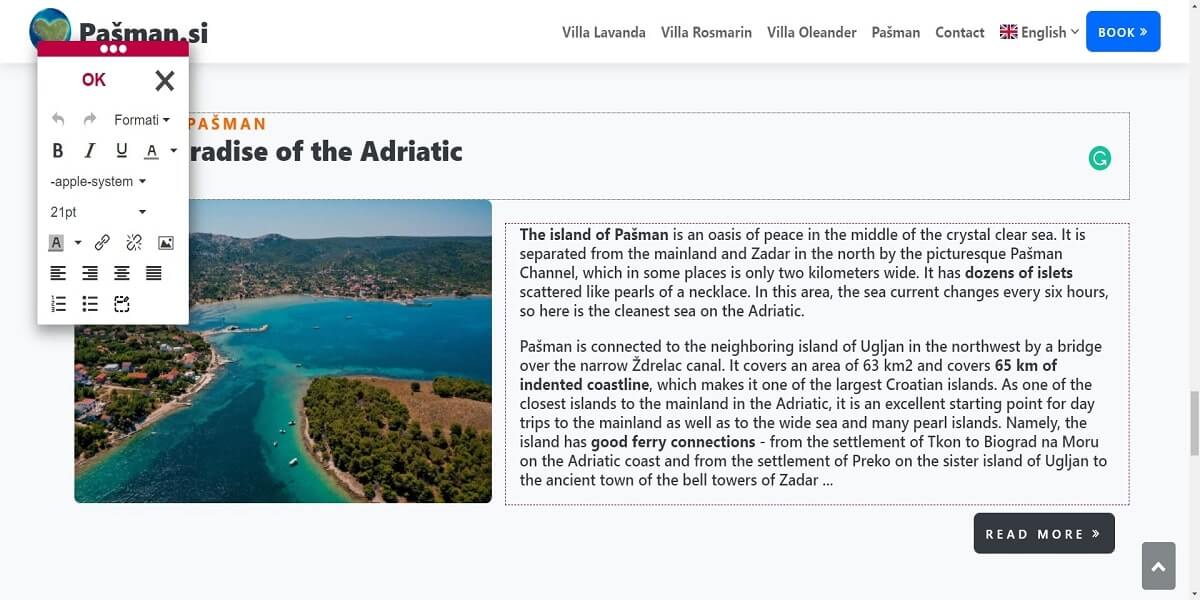Insert a bulleted list
1200x600 pixels.
(90, 304)
